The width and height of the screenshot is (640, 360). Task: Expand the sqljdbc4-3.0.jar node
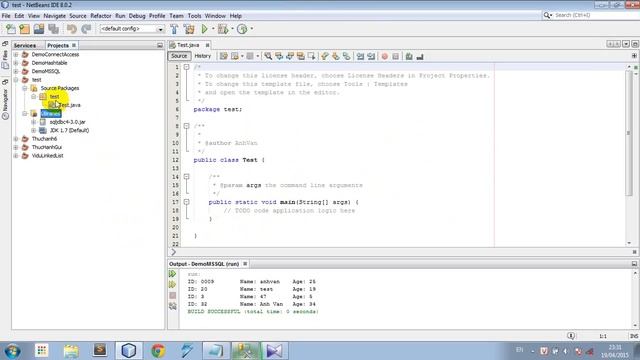coord(34,122)
